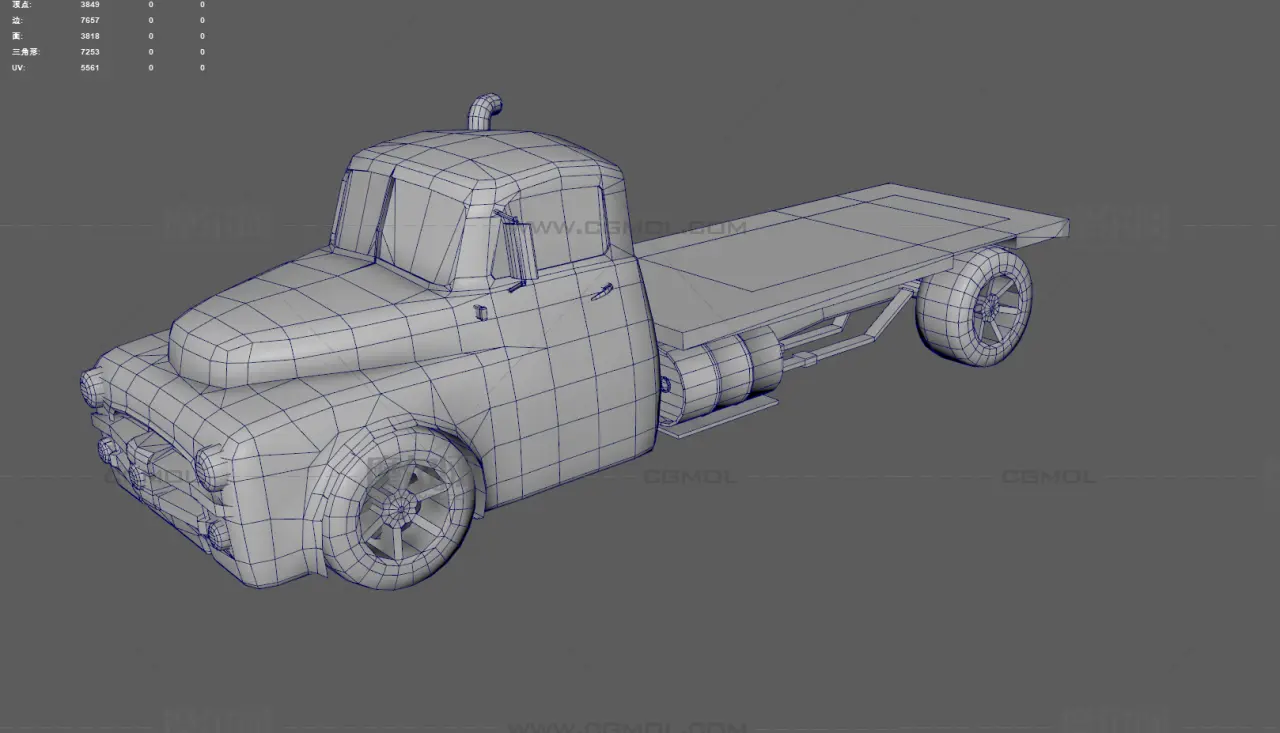The image size is (1280, 733).
Task: Click the 顶点 vertex count value 3849
Action: (x=90, y=5)
